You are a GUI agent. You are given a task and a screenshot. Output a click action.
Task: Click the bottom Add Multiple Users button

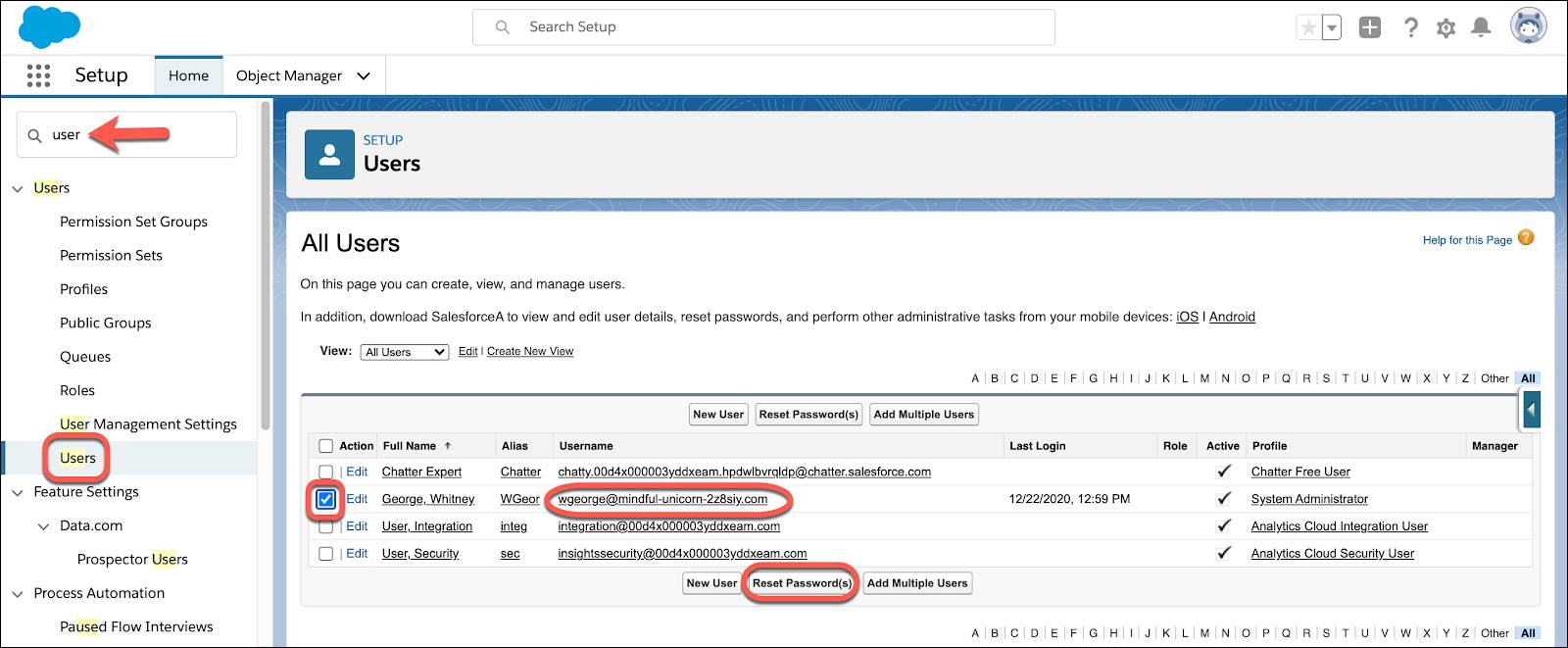point(917,583)
